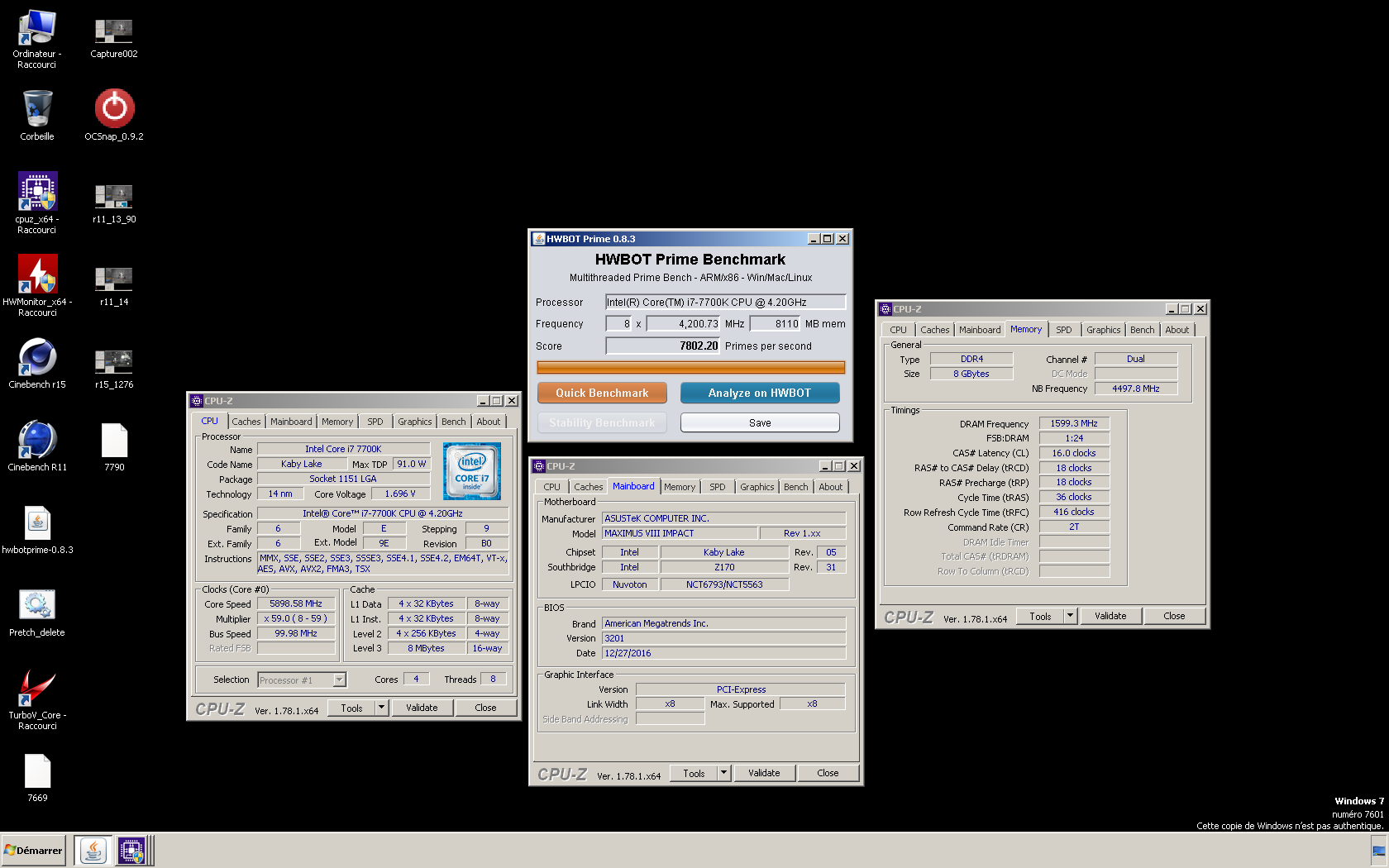Screen dimensions: 1389x868
Task: Click HWBOT Processor name field
Action: 726,302
